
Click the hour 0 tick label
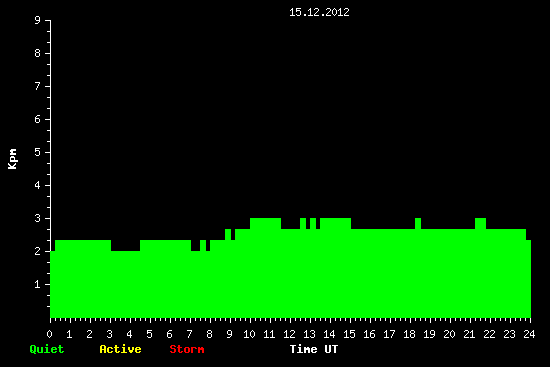coord(49,334)
